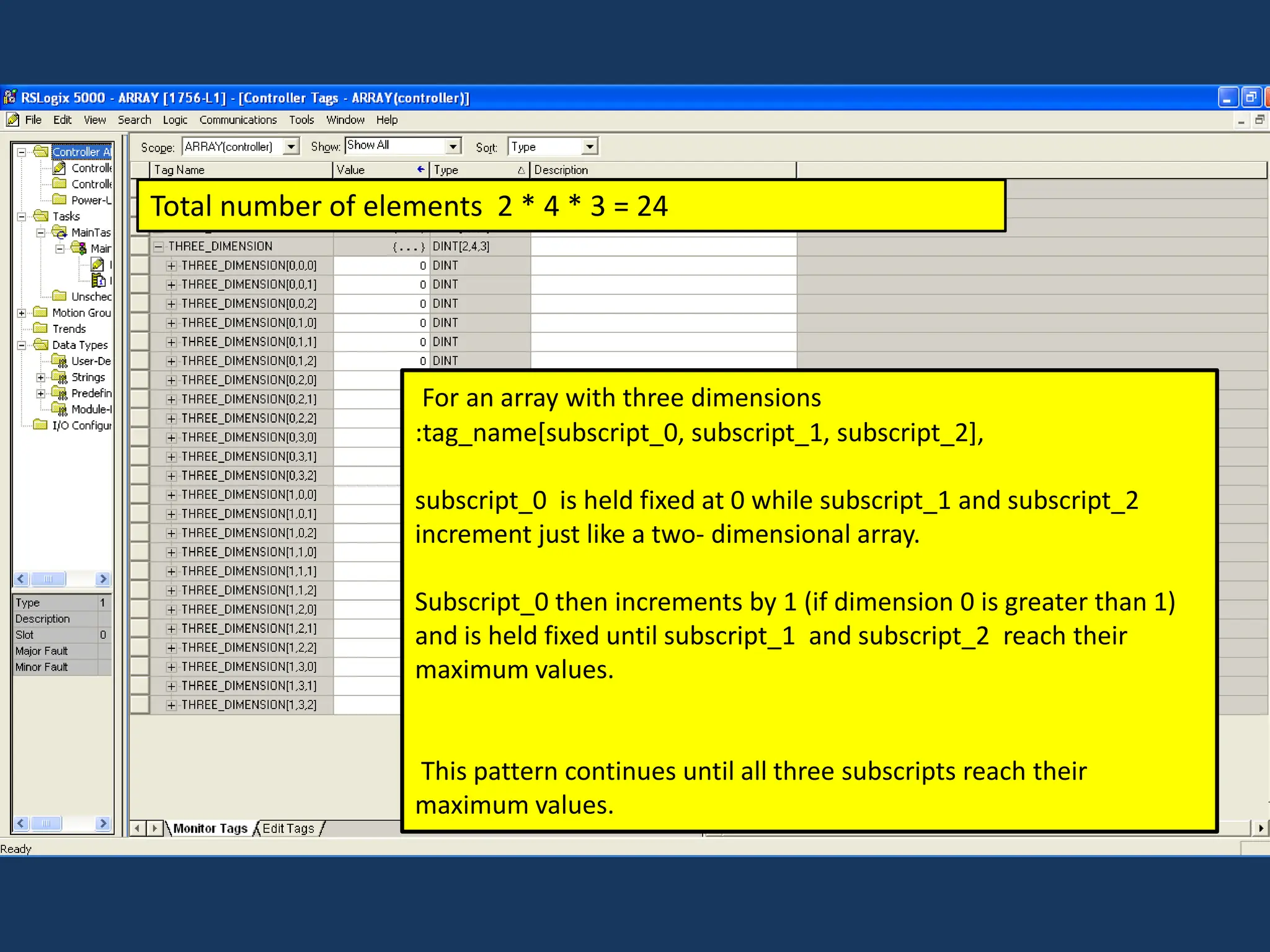Collapse the MainTask tree node
1270x952 pixels.
(x=41, y=232)
